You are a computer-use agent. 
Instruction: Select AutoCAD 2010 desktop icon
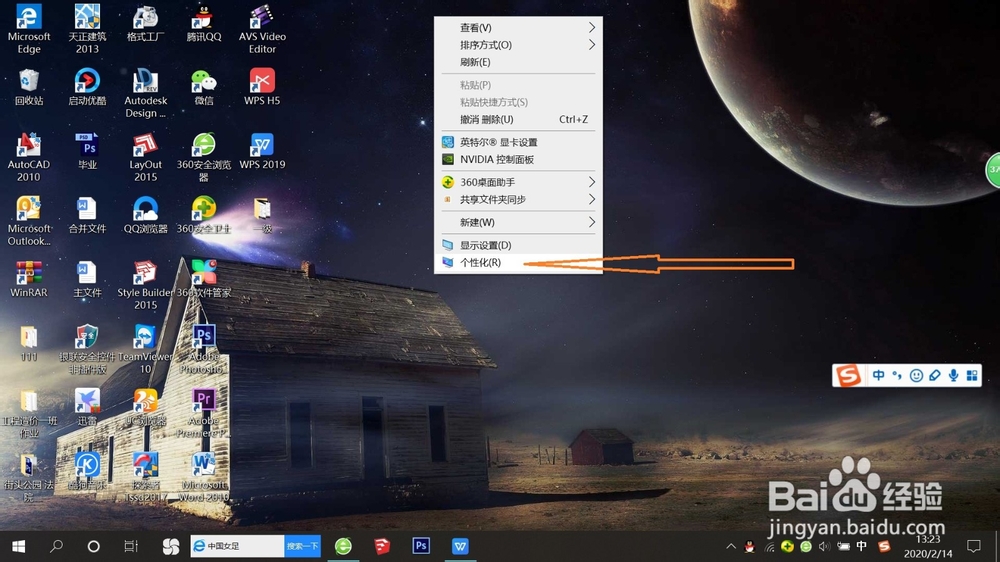click(29, 158)
